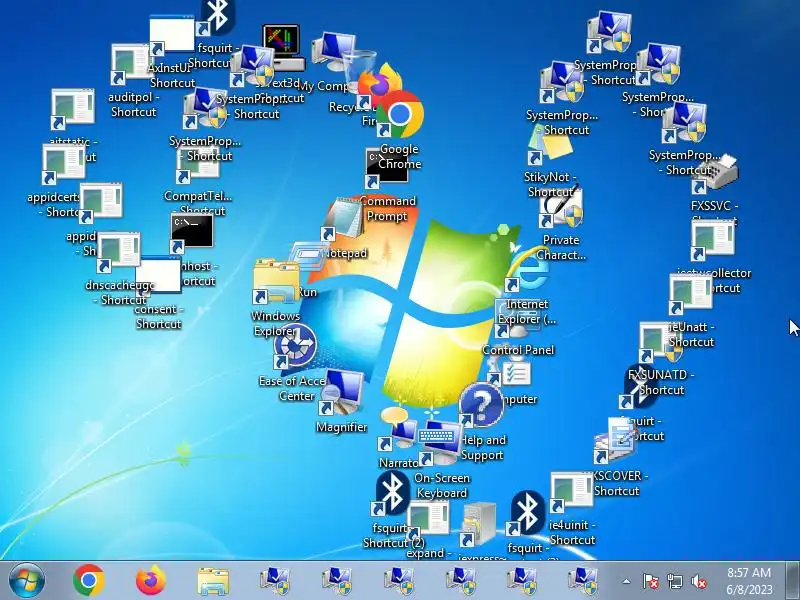Select the auditpol shortcut icon
Image resolution: width=800 pixels, height=600 pixels.
[133, 64]
